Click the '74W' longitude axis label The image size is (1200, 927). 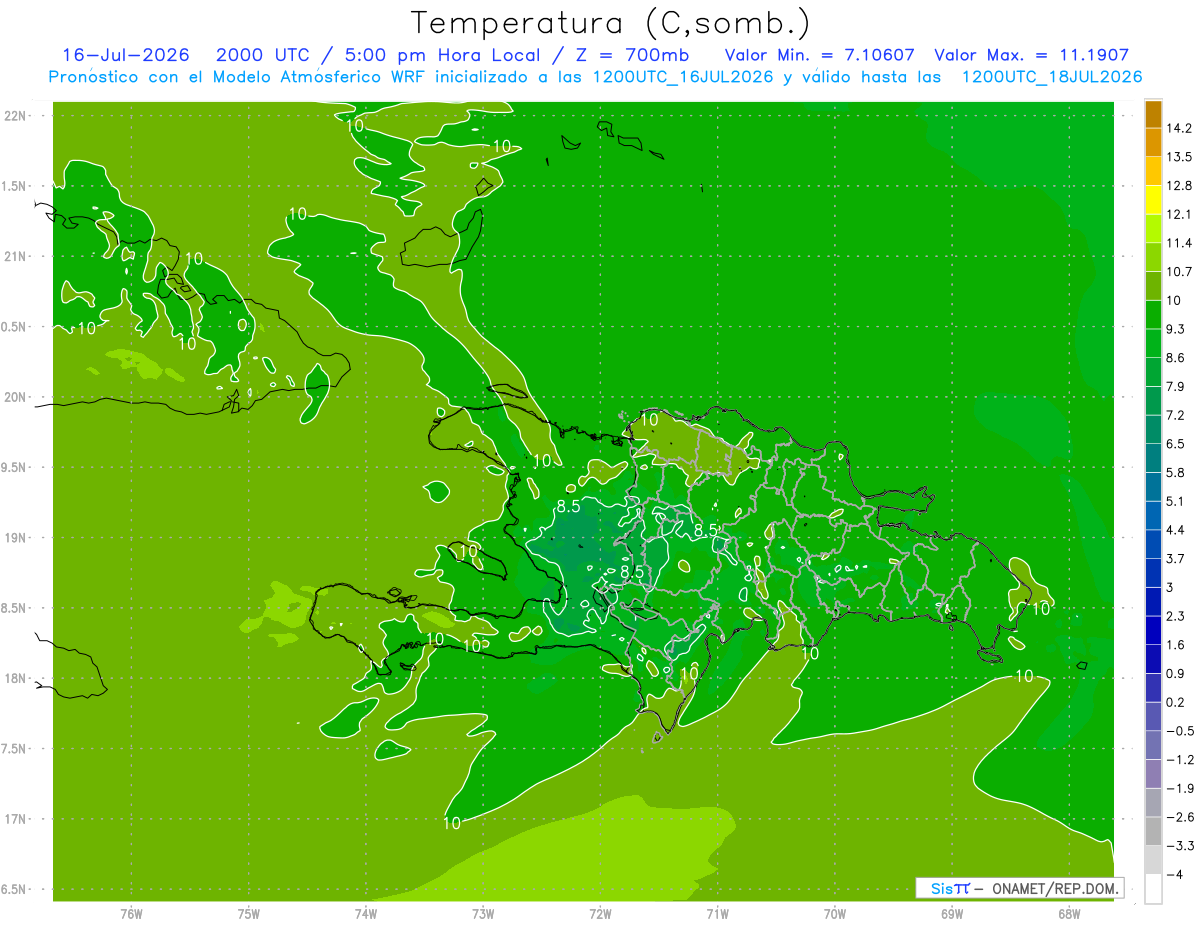(x=366, y=913)
